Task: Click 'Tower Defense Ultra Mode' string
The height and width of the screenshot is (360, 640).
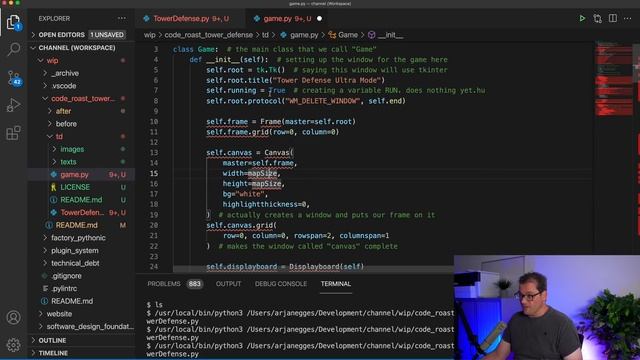Action: click(x=329, y=80)
